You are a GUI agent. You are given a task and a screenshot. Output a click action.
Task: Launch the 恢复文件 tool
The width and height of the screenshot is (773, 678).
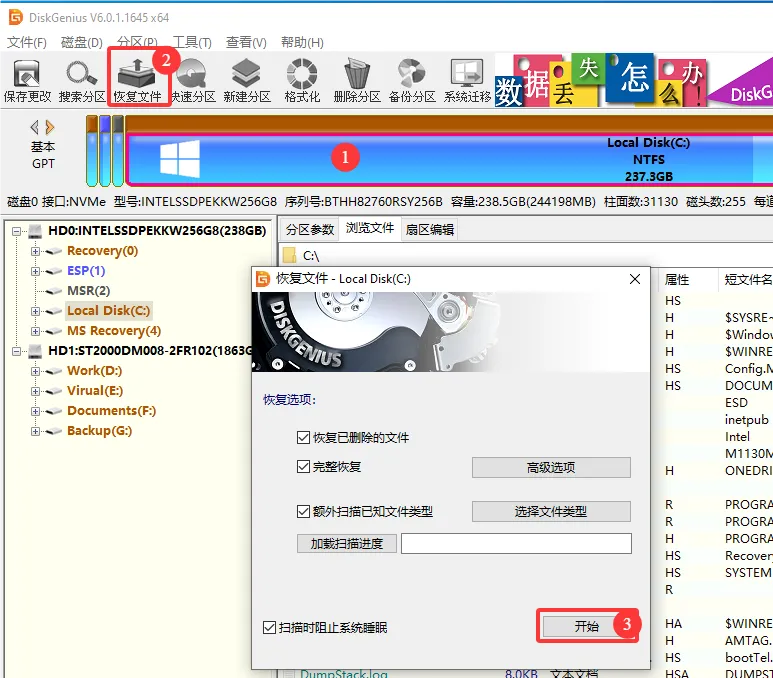point(137,81)
